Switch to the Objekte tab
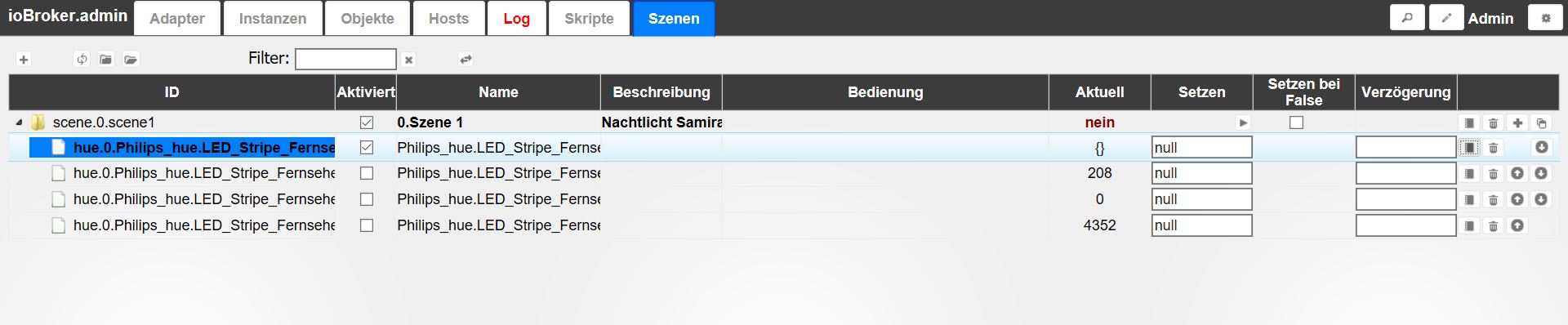Screen dimensions: 1568x325 367,19
